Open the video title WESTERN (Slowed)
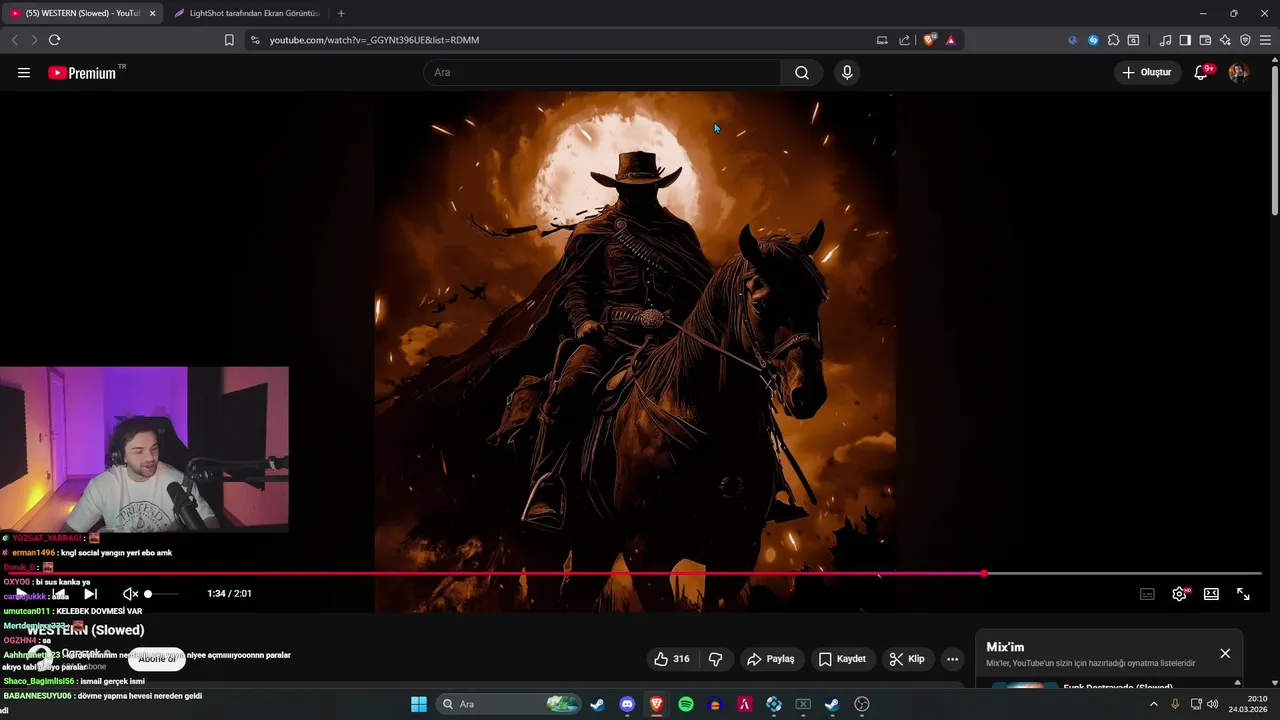1280x720 pixels. coord(86,630)
